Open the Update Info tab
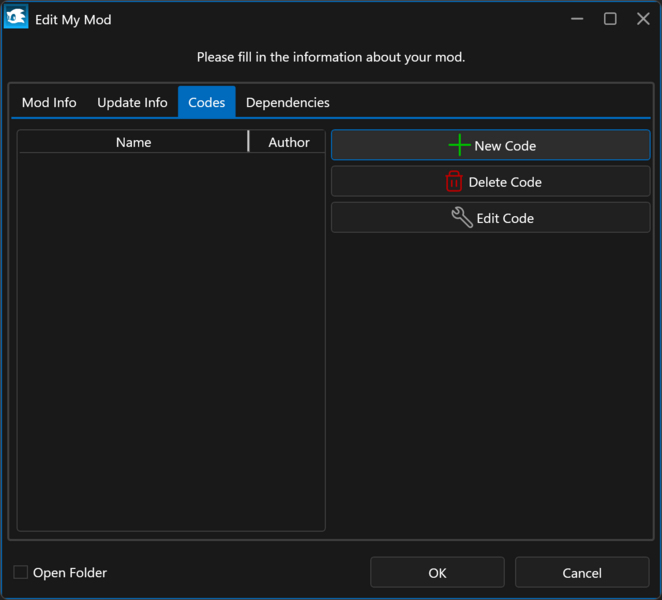This screenshot has width=662, height=600. (x=132, y=103)
